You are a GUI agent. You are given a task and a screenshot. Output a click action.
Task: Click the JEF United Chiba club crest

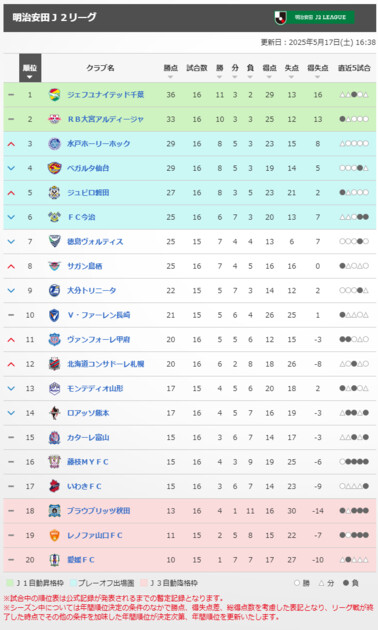54,95
